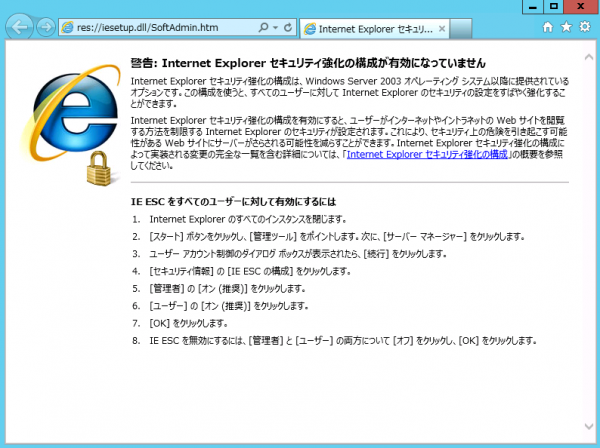Open the Favorites star icon
Viewport: 600px width, 448px height.
[x=566, y=30]
